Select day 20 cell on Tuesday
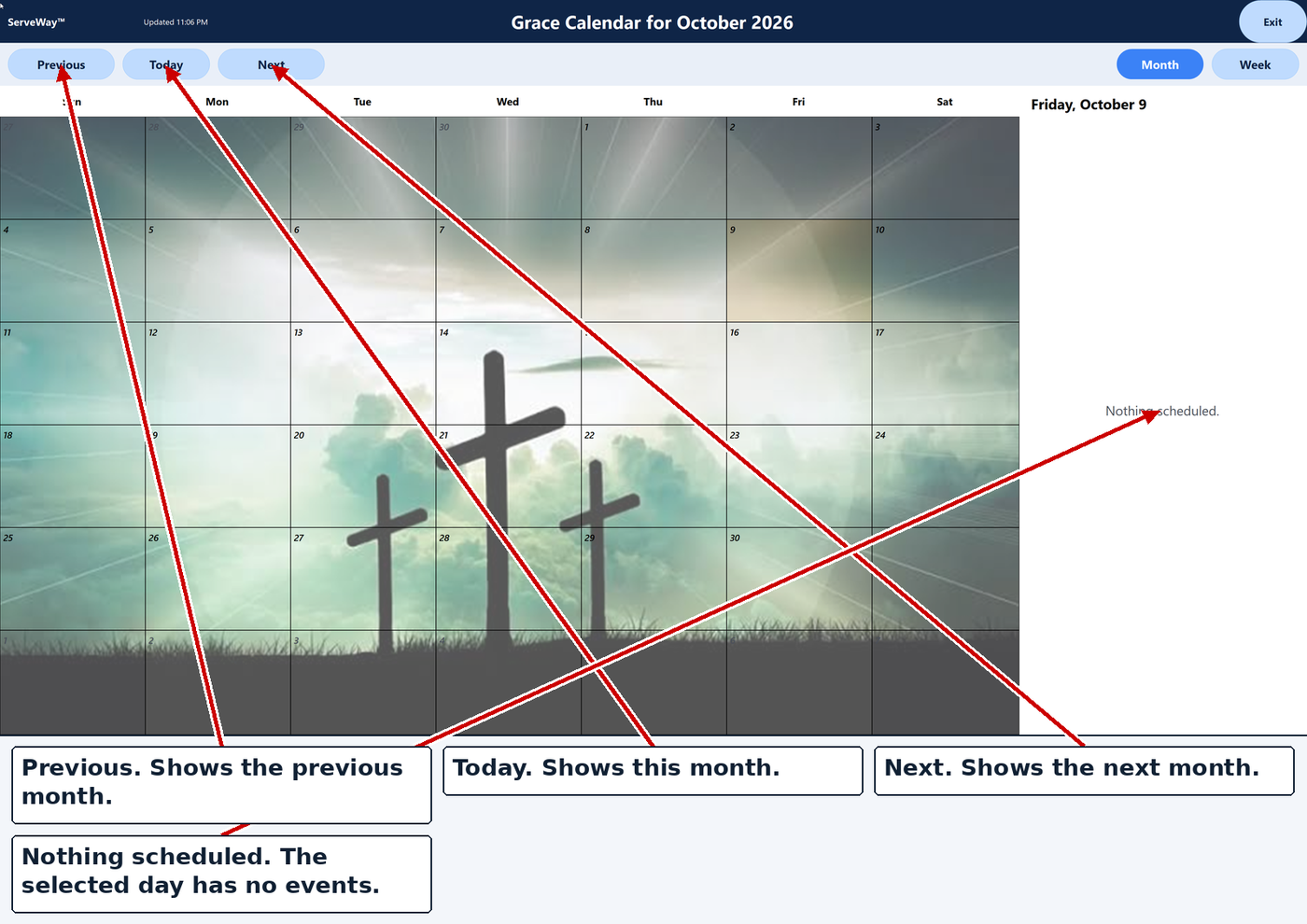Viewport: 1307px width, 924px height. click(363, 476)
